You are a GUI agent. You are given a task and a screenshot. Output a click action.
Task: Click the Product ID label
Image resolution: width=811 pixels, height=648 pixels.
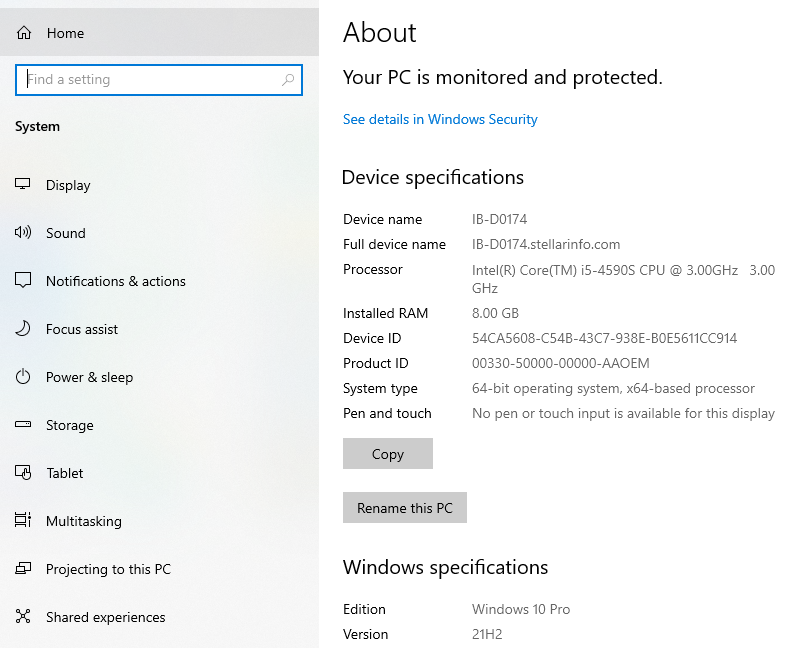click(376, 363)
